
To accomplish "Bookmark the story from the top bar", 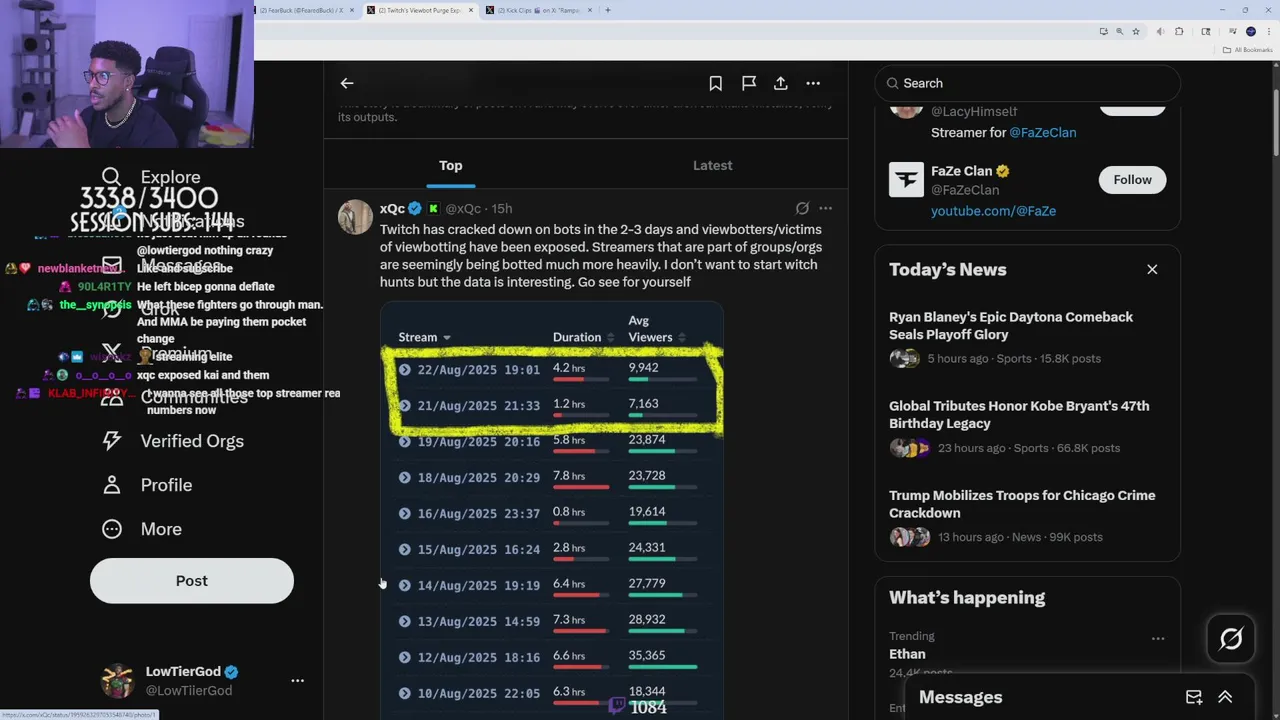I will (716, 83).
